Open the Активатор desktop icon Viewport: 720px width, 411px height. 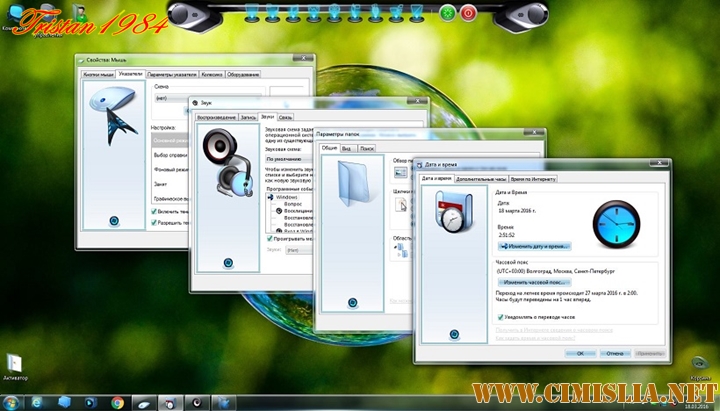pyautogui.click(x=15, y=364)
